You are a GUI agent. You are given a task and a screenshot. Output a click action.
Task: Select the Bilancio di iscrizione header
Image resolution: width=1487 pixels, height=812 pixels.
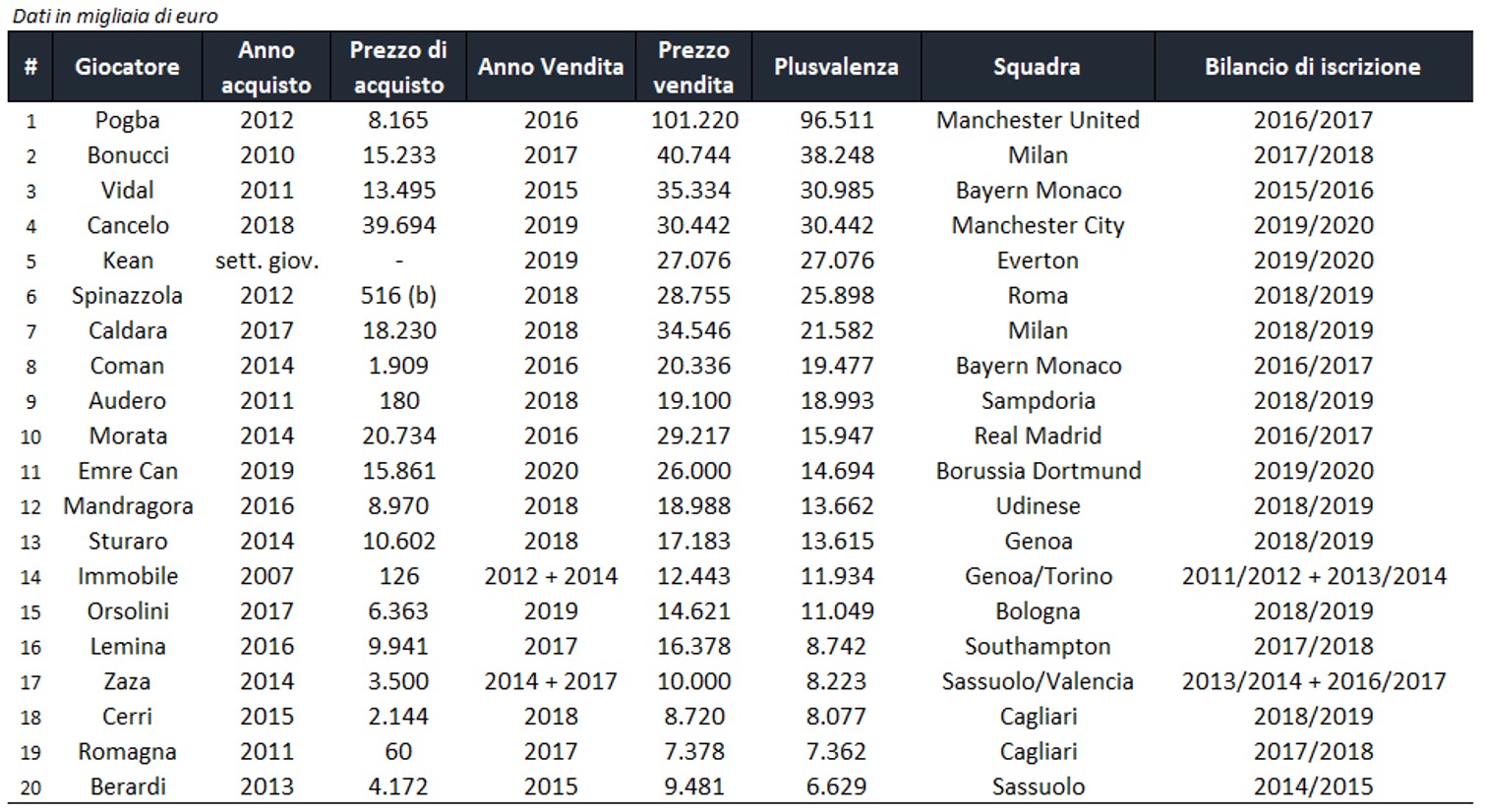pos(1312,67)
